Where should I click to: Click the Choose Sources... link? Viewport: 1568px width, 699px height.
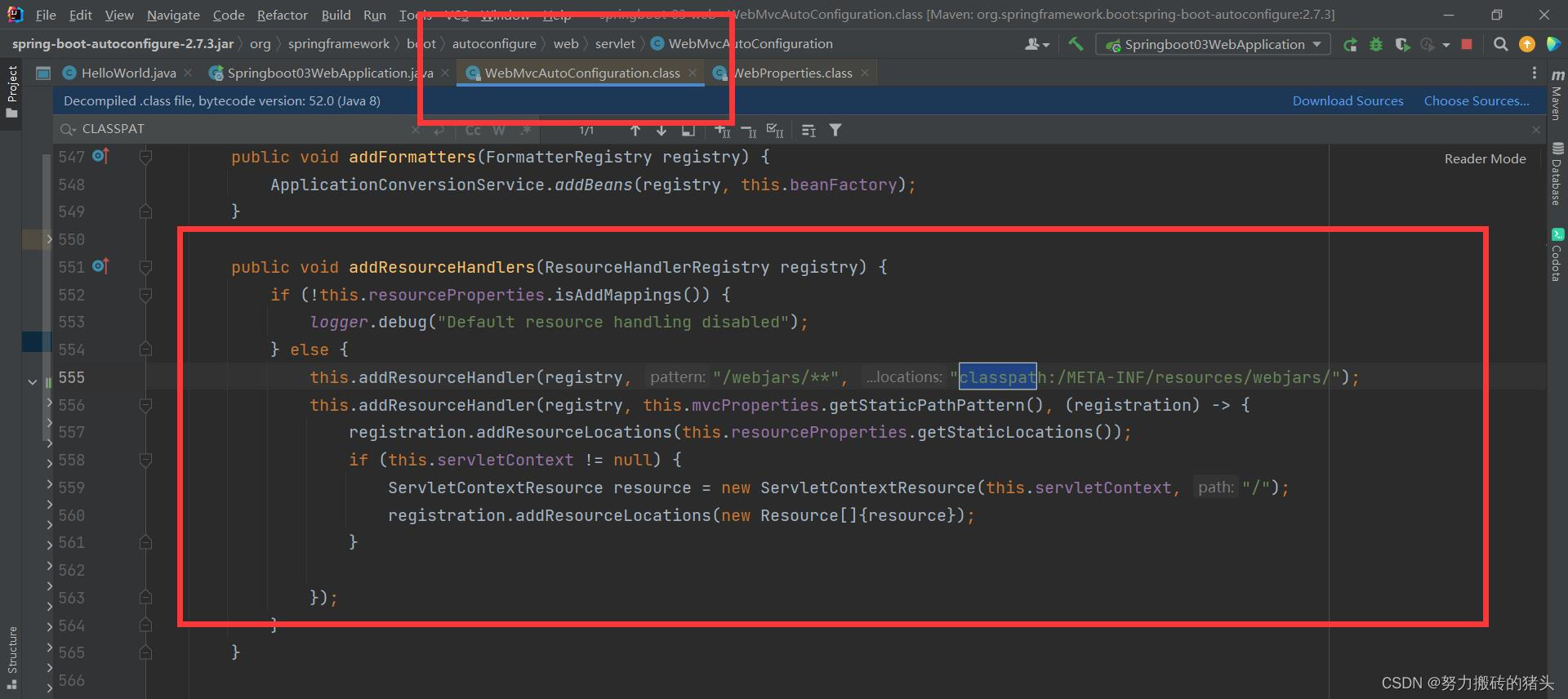click(1477, 100)
